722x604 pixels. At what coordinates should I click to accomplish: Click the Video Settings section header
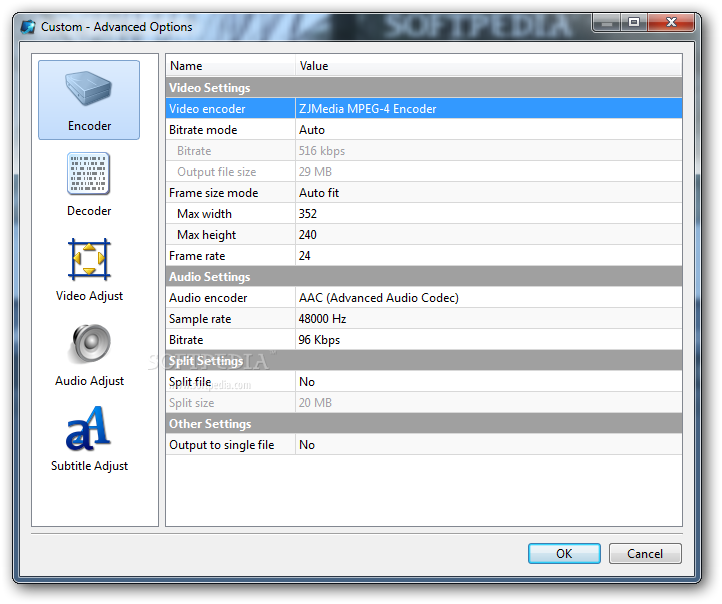tap(424, 87)
